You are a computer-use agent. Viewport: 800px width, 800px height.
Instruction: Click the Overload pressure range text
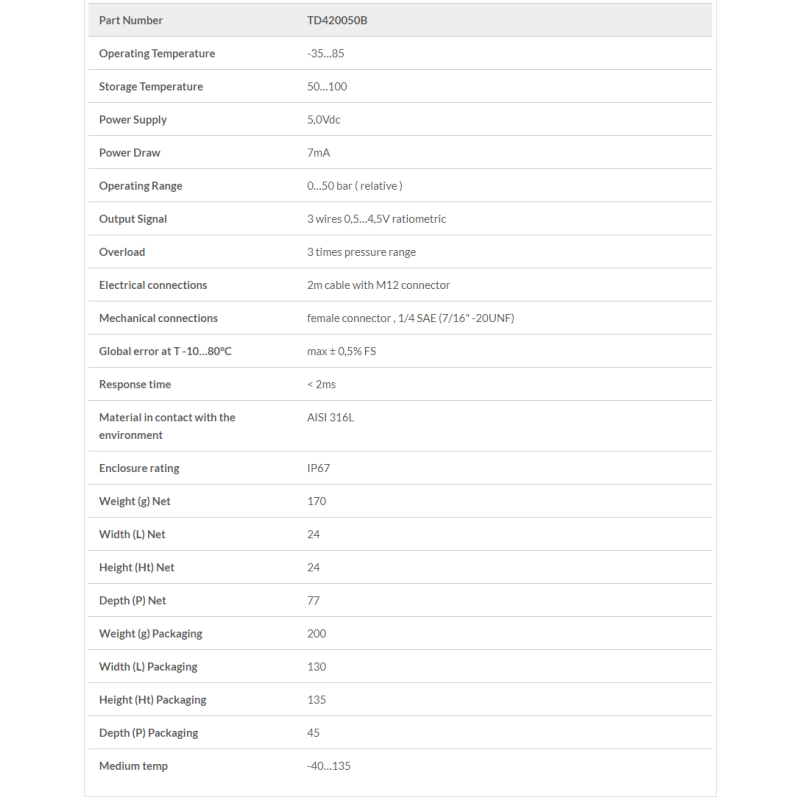pyautogui.click(x=361, y=252)
